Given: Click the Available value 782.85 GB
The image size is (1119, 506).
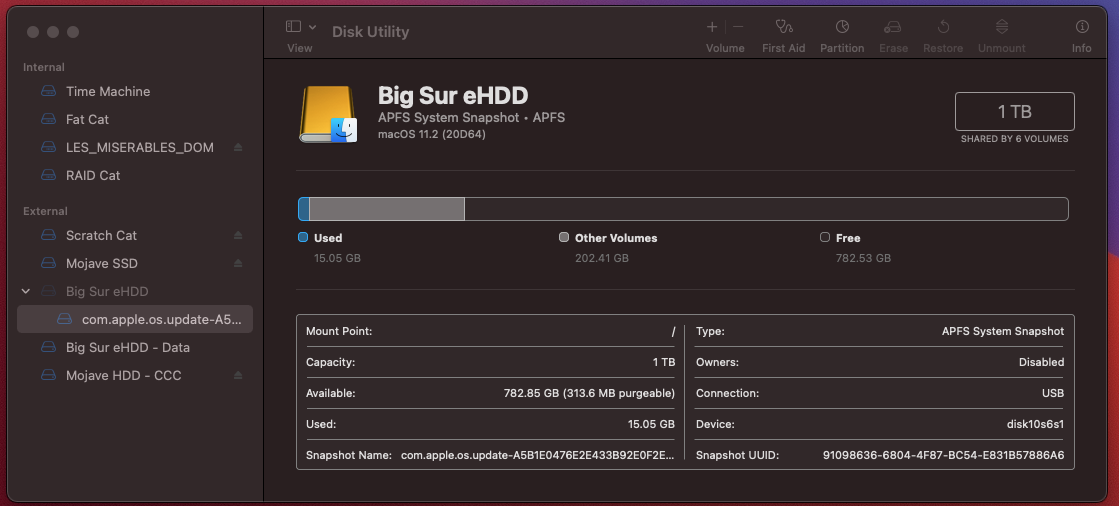Looking at the screenshot, I should 589,393.
